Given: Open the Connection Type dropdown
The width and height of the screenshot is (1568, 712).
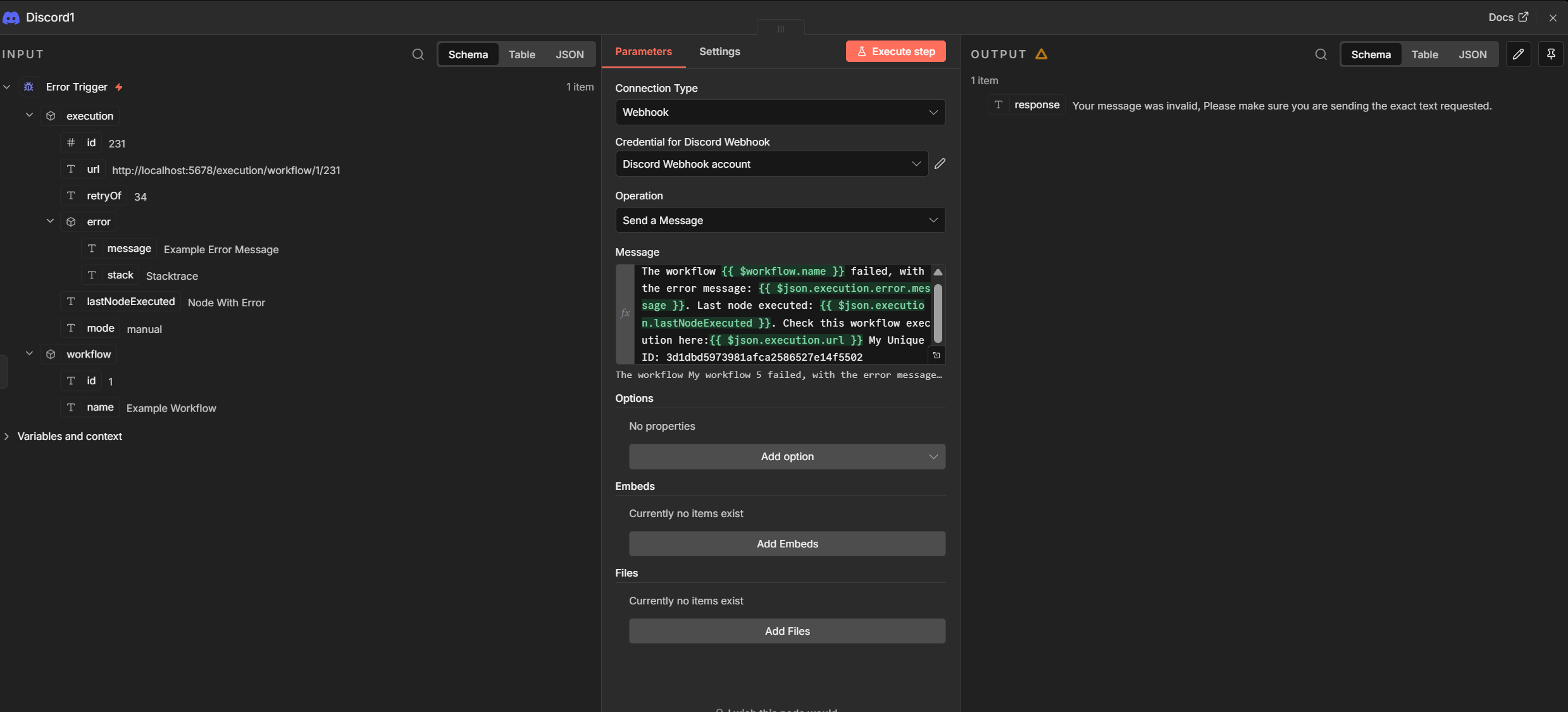Looking at the screenshot, I should pyautogui.click(x=780, y=113).
